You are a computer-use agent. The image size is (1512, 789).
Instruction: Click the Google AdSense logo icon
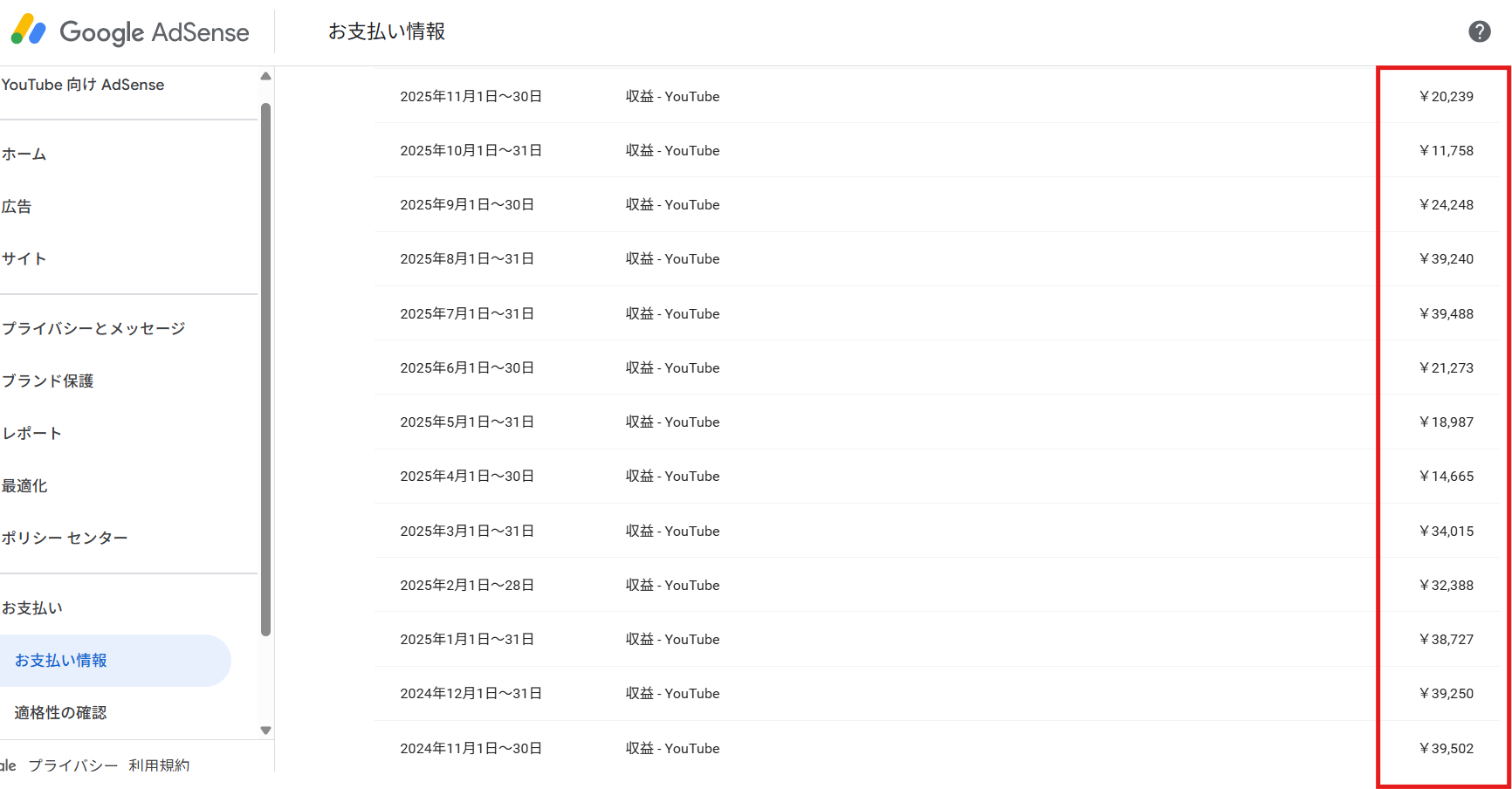tap(28, 31)
